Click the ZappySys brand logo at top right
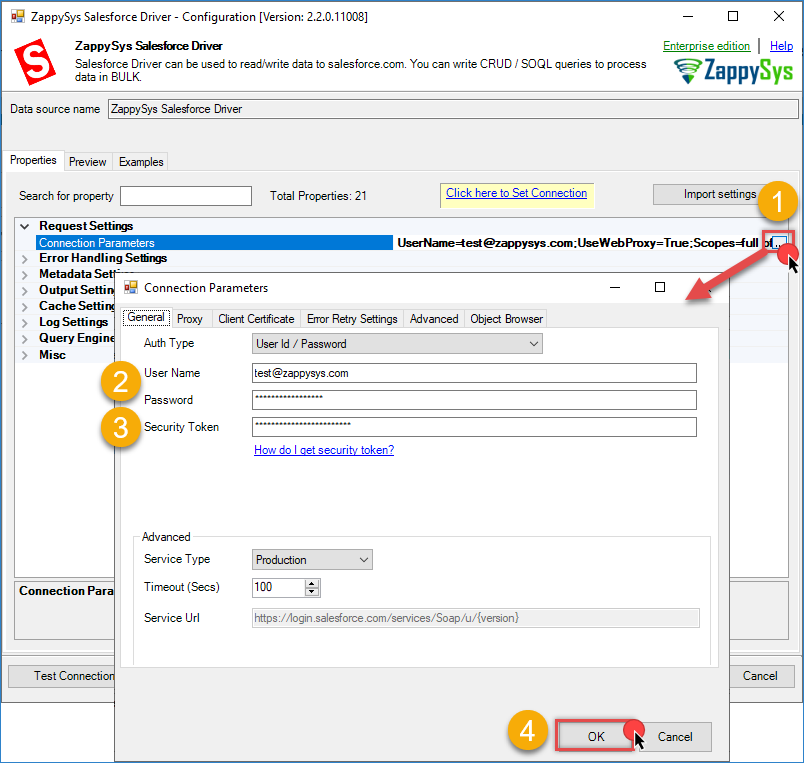Image resolution: width=804 pixels, height=763 pixels. [x=732, y=71]
